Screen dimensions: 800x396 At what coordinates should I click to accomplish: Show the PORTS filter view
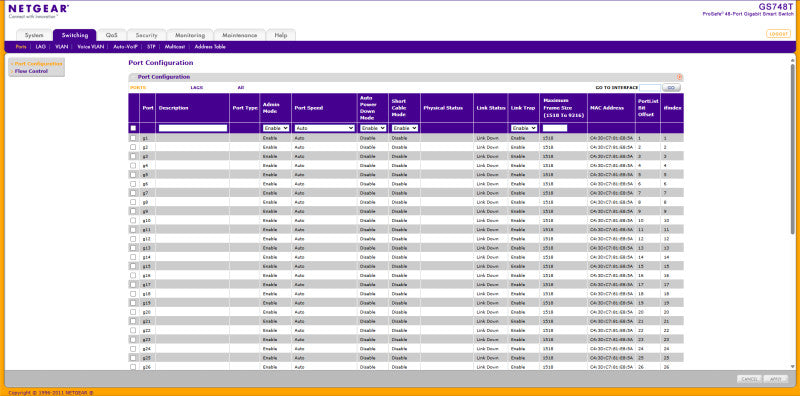[138, 88]
